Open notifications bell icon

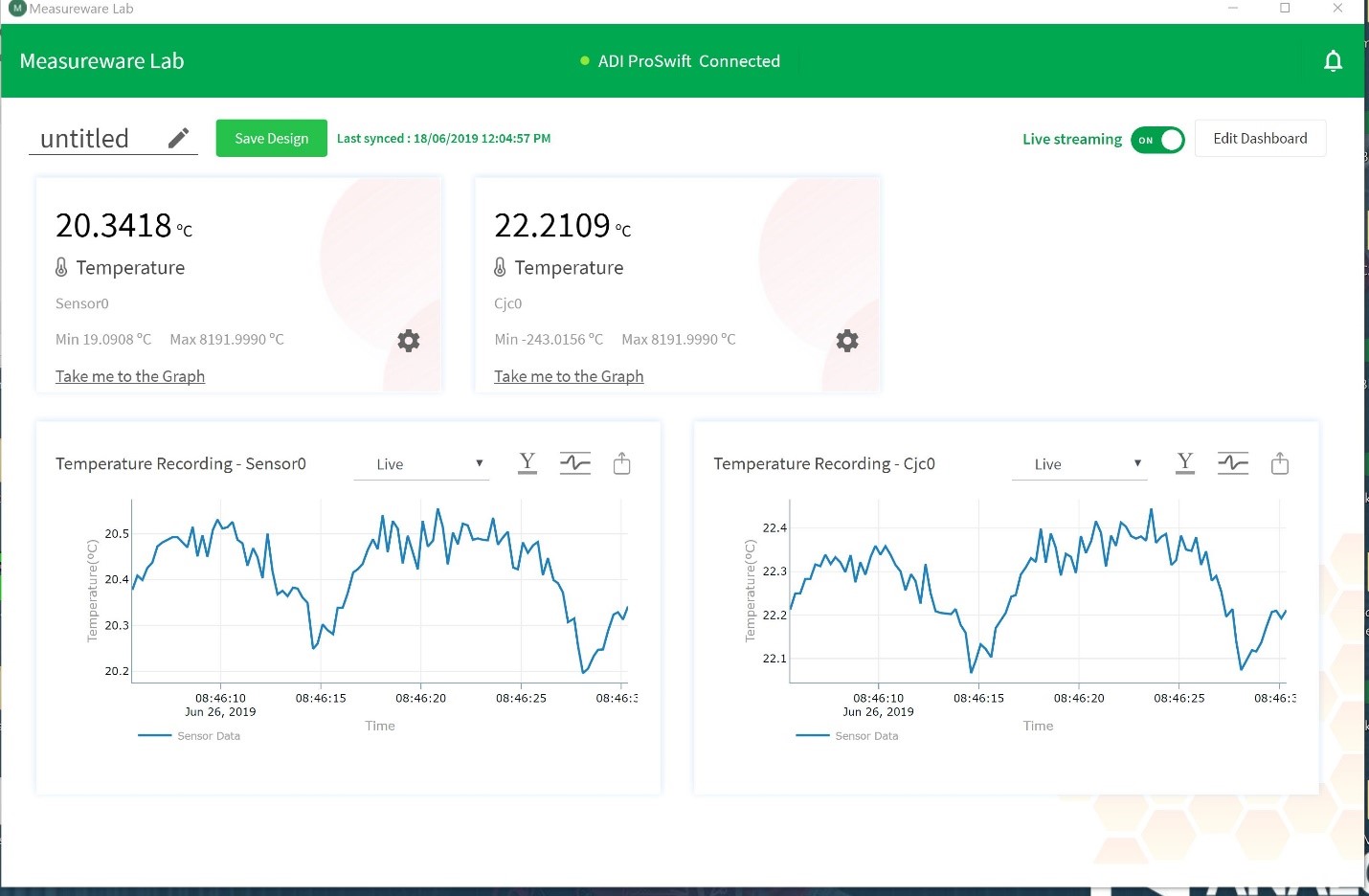1333,61
